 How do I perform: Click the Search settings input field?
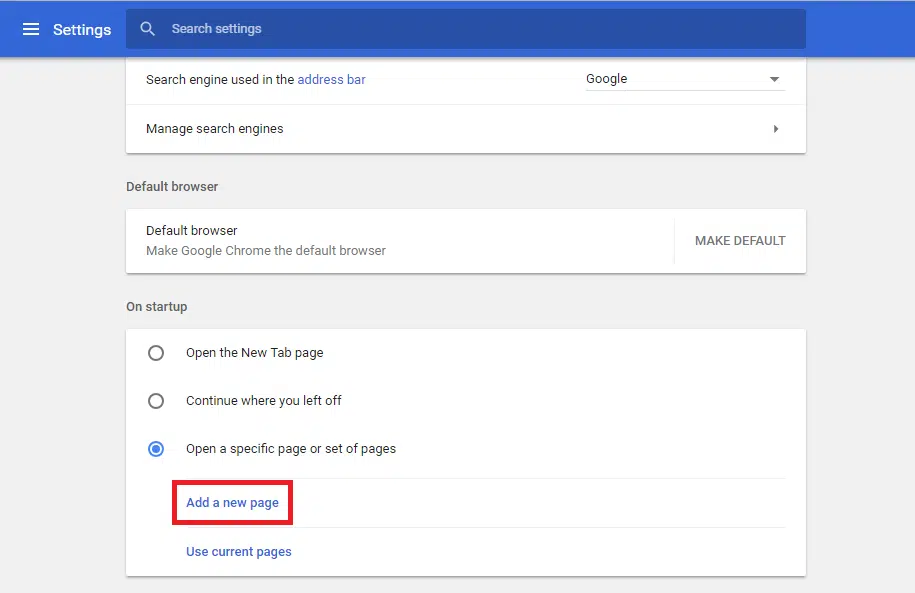click(x=300, y=29)
